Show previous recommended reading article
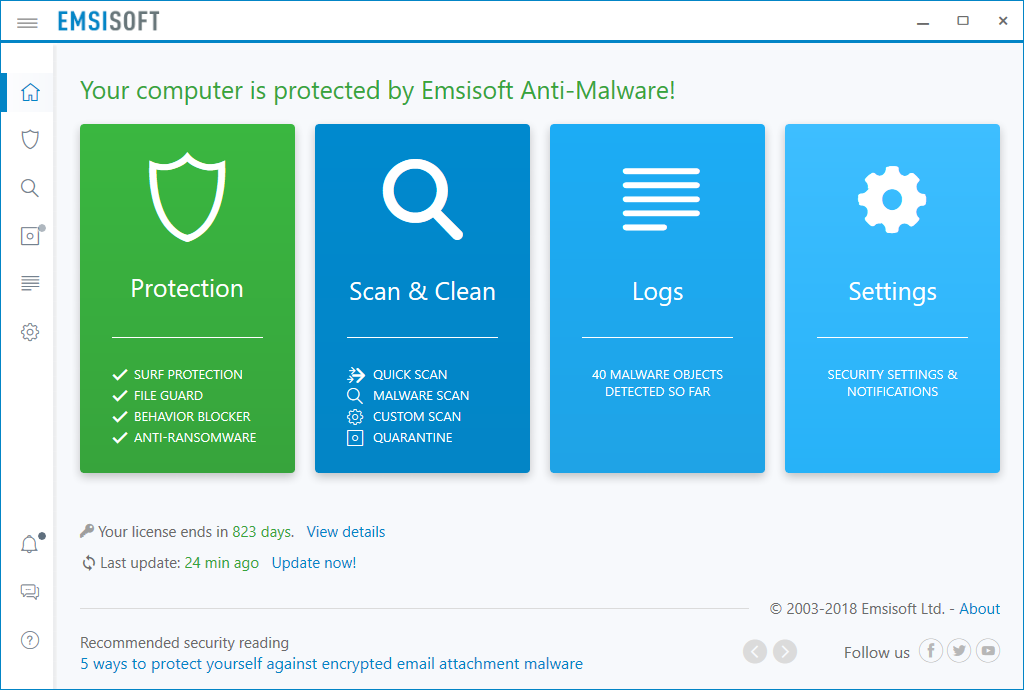 point(755,652)
